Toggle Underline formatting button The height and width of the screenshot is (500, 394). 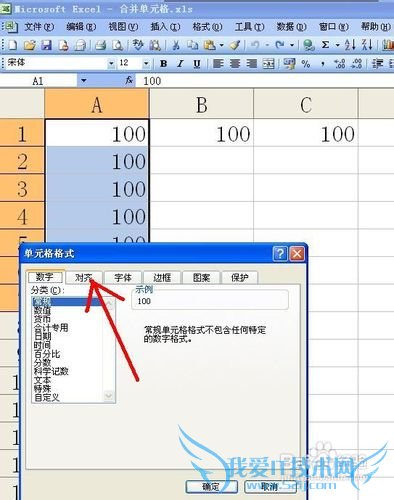(197, 63)
